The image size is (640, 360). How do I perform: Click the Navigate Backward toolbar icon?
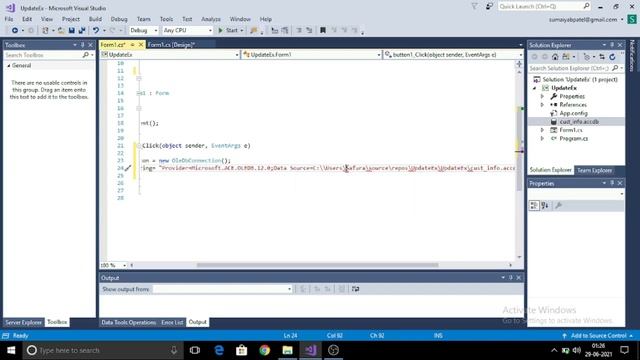15,30
